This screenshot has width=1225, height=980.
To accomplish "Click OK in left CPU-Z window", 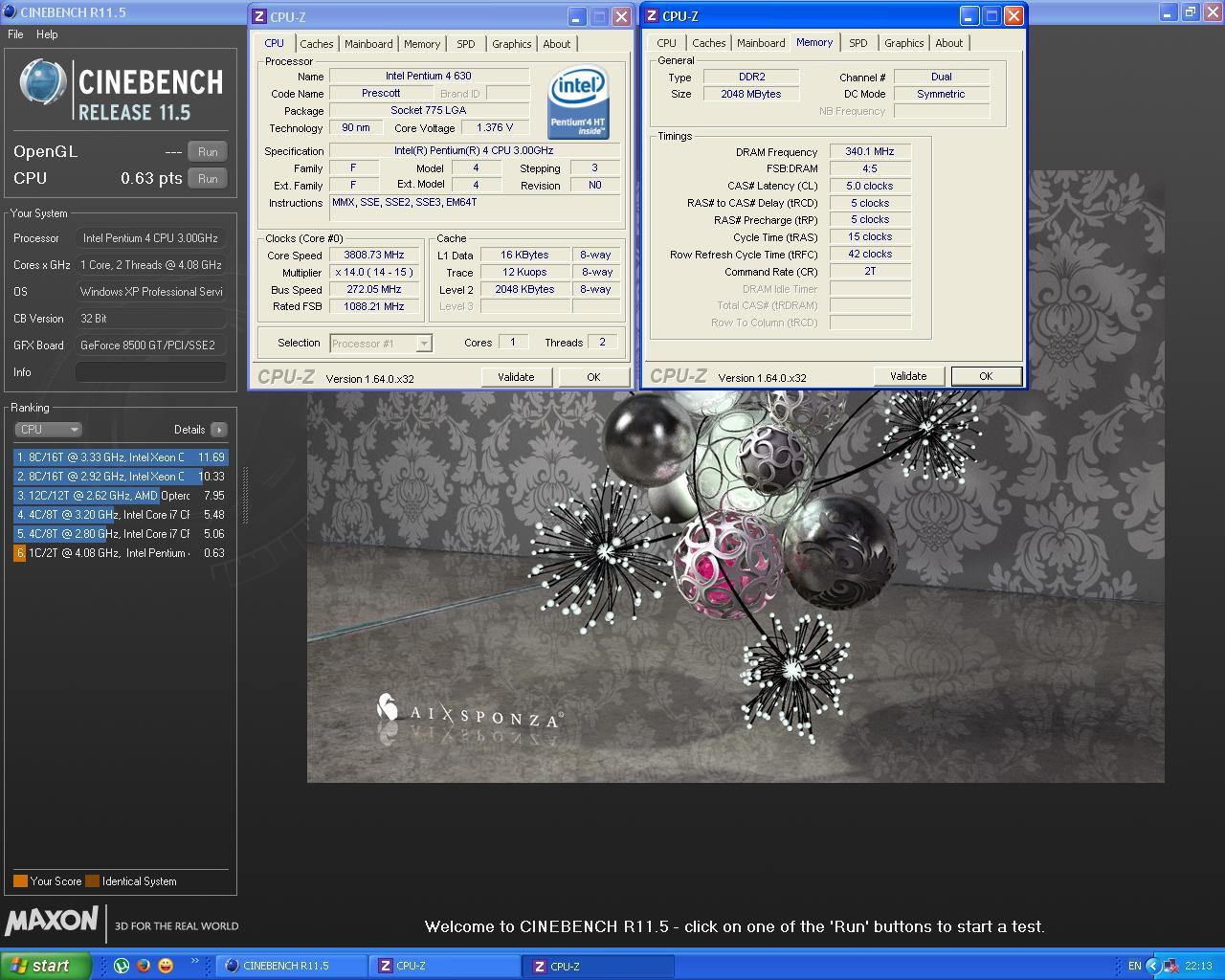I will pyautogui.click(x=593, y=377).
